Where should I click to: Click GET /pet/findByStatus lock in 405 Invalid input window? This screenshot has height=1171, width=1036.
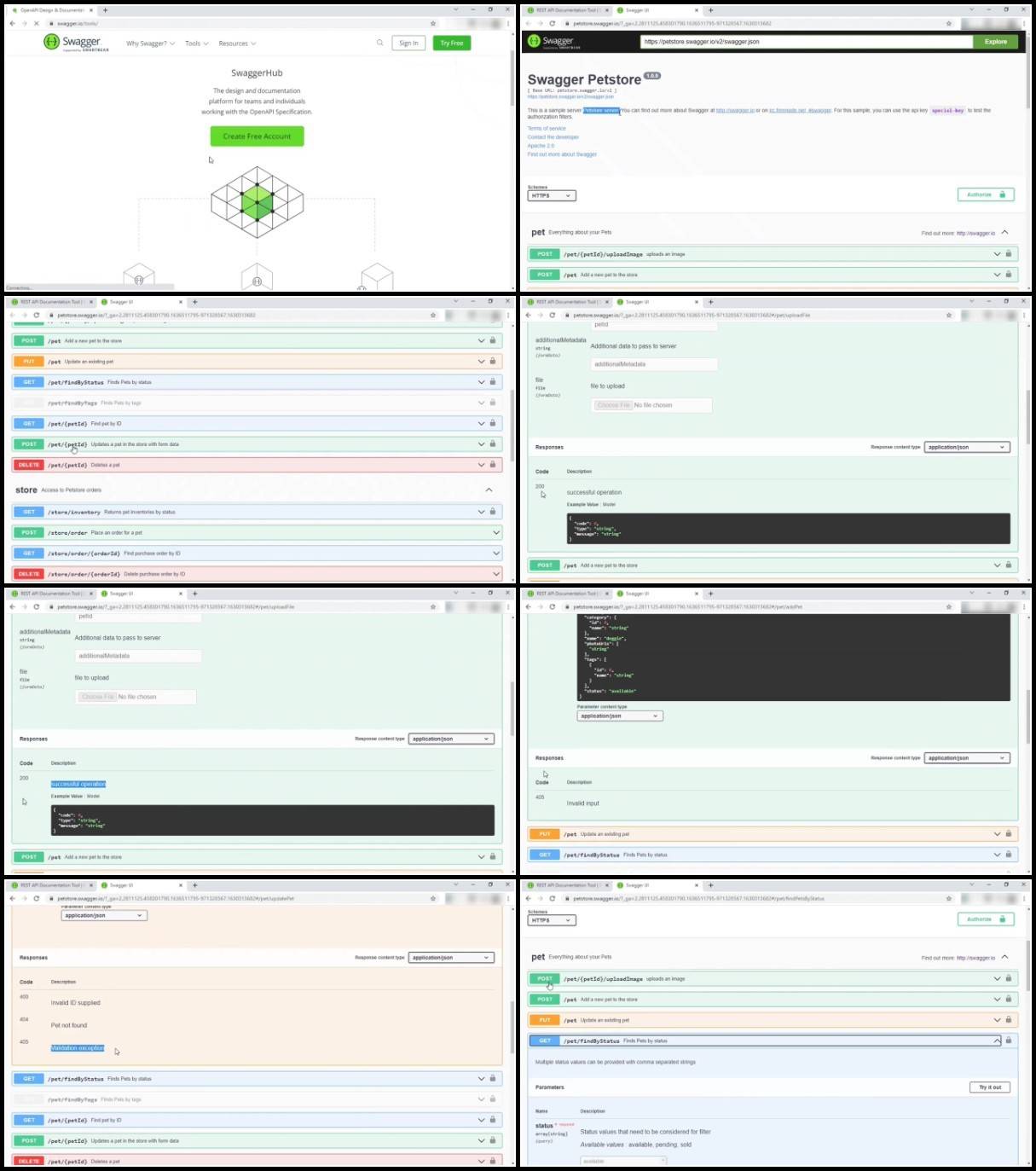(x=1009, y=854)
